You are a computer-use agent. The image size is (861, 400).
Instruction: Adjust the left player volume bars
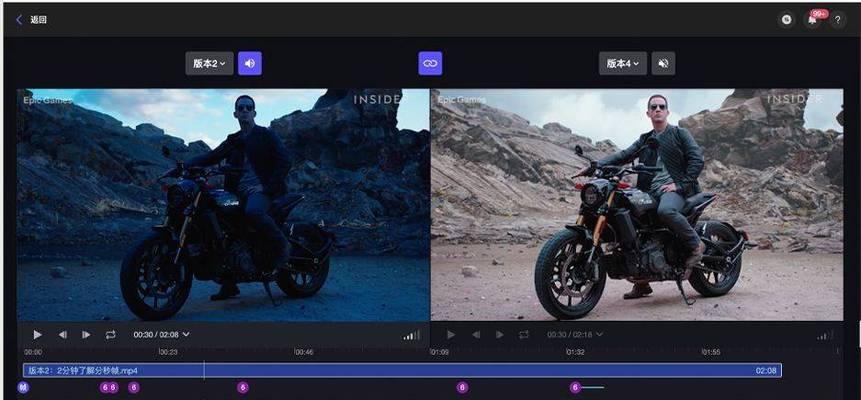coord(411,335)
